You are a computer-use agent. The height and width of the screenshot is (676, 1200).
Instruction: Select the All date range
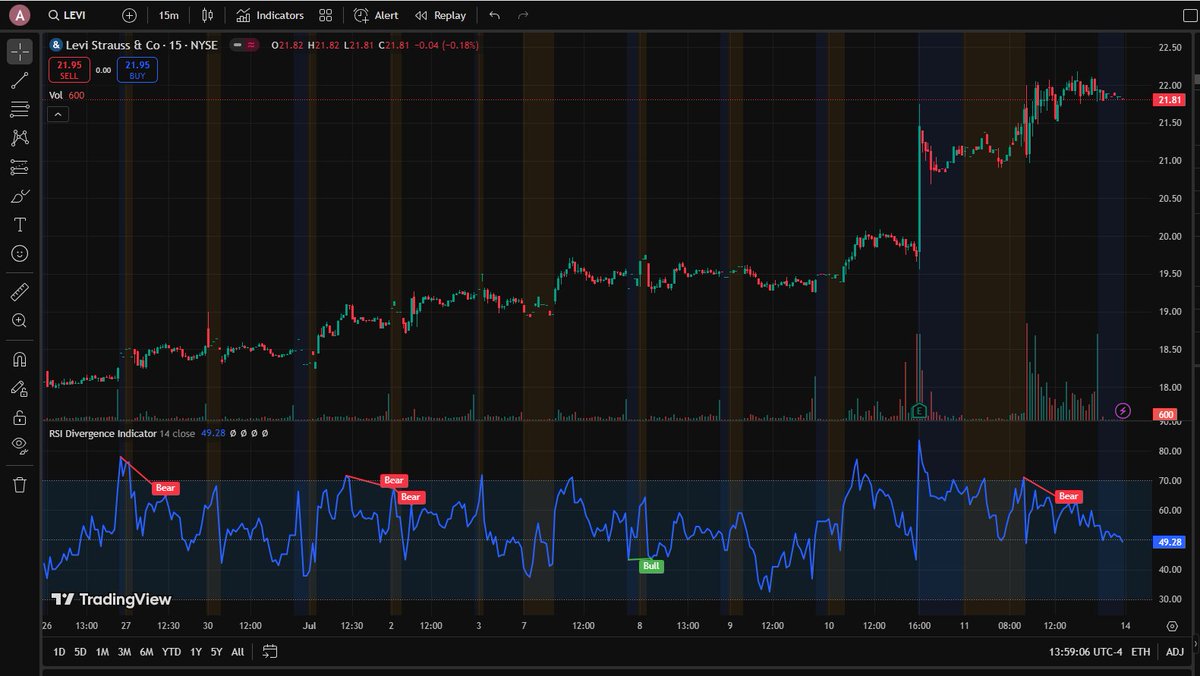point(237,652)
